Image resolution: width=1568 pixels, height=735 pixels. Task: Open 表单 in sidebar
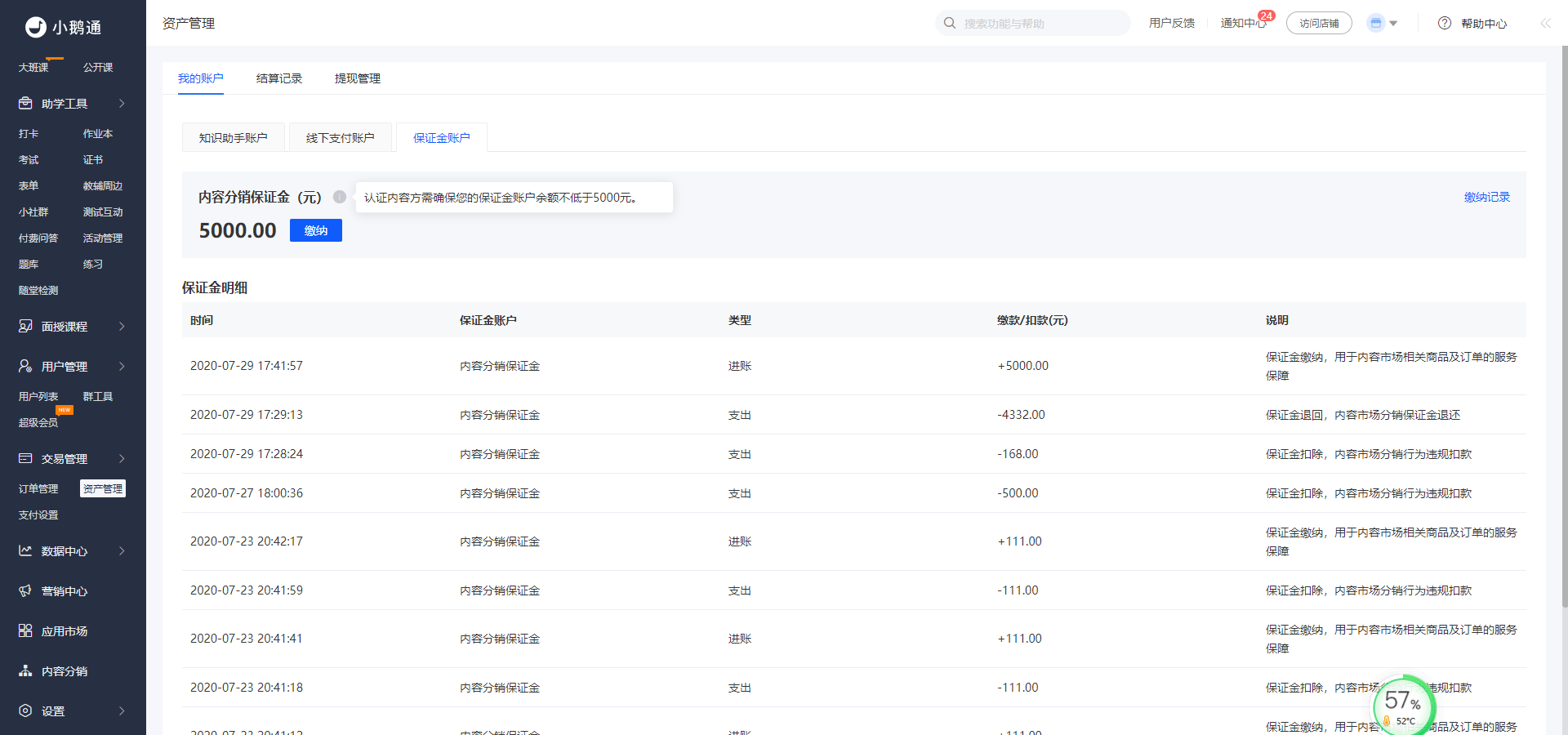(x=29, y=185)
